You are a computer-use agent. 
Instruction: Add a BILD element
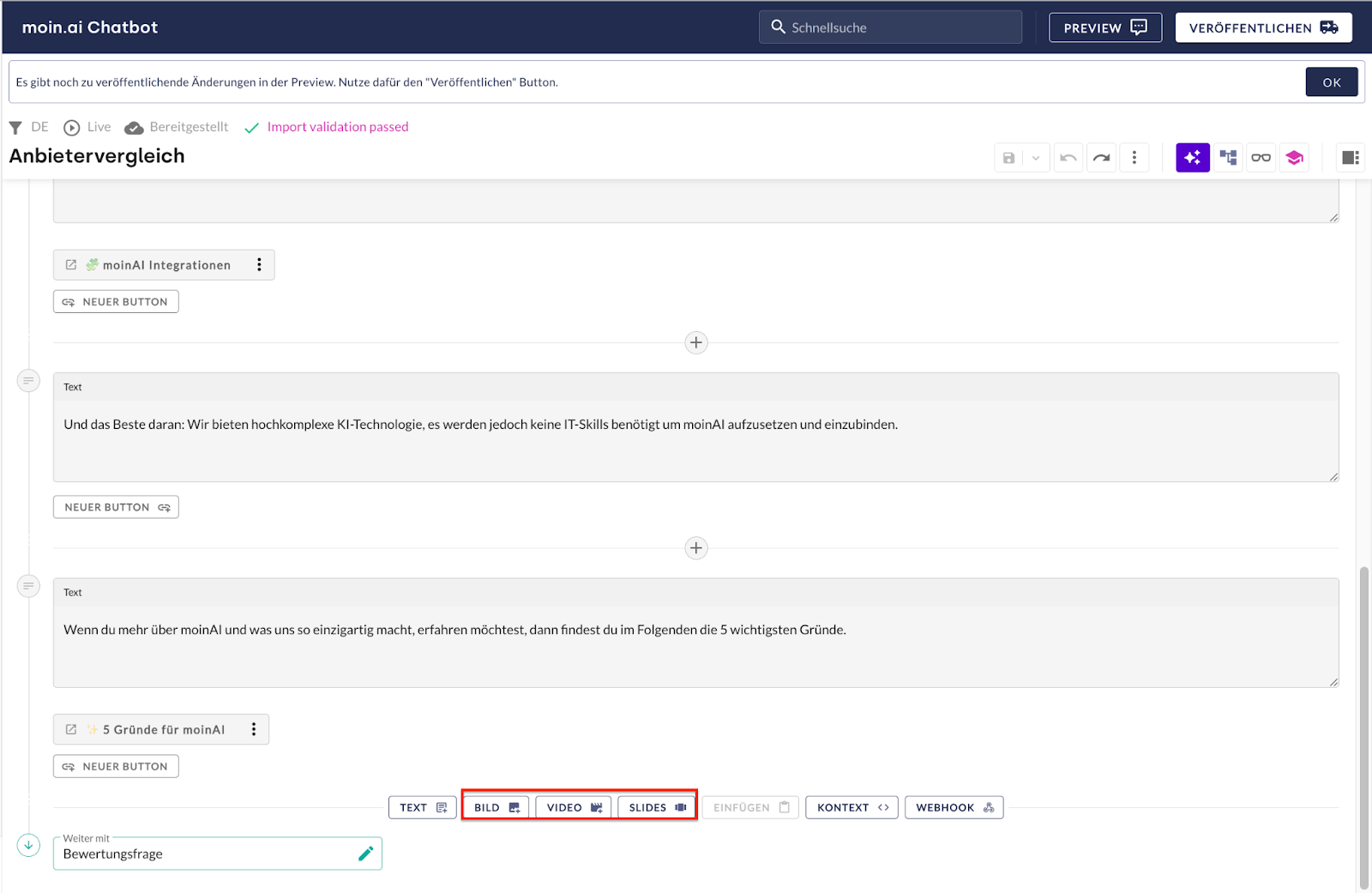click(x=496, y=807)
